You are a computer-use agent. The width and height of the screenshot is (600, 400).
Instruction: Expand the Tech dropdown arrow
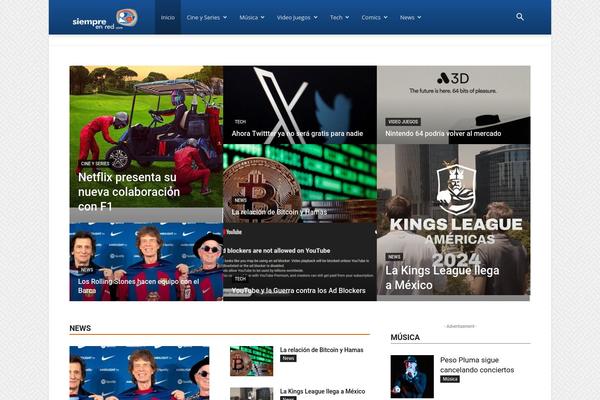coord(347,17)
